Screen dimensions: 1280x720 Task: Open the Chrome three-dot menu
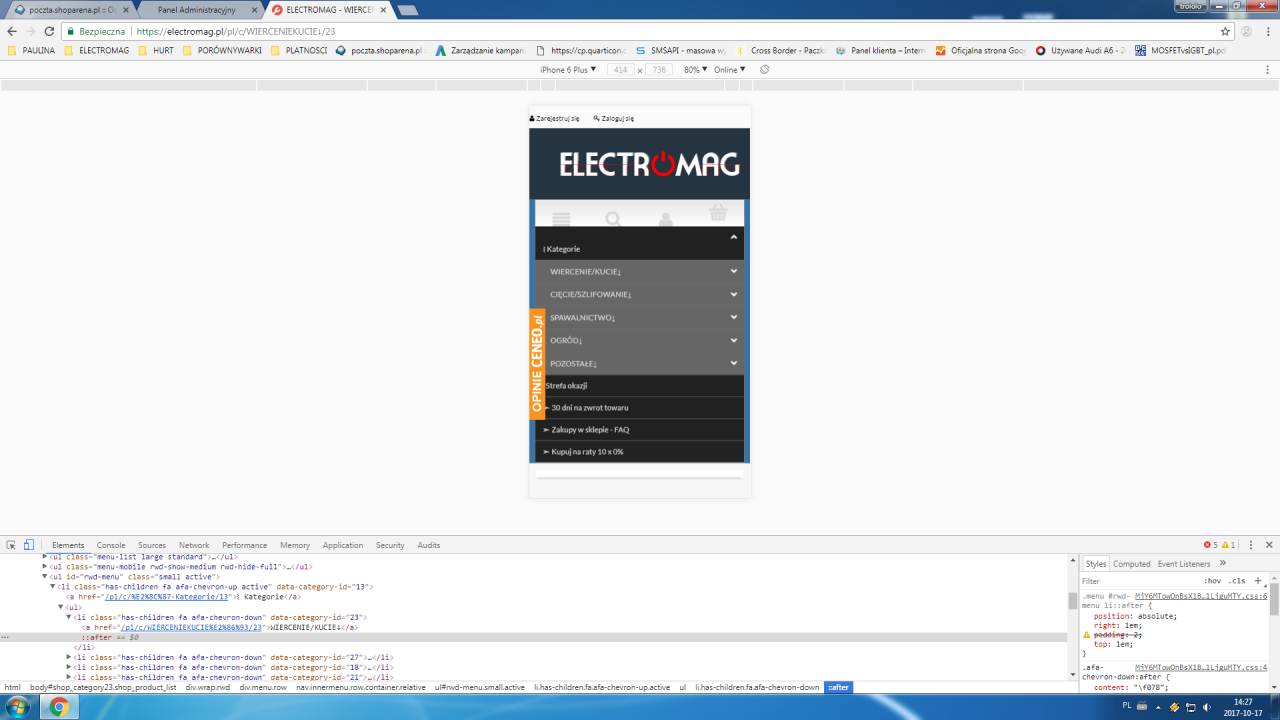pyautogui.click(x=1267, y=31)
